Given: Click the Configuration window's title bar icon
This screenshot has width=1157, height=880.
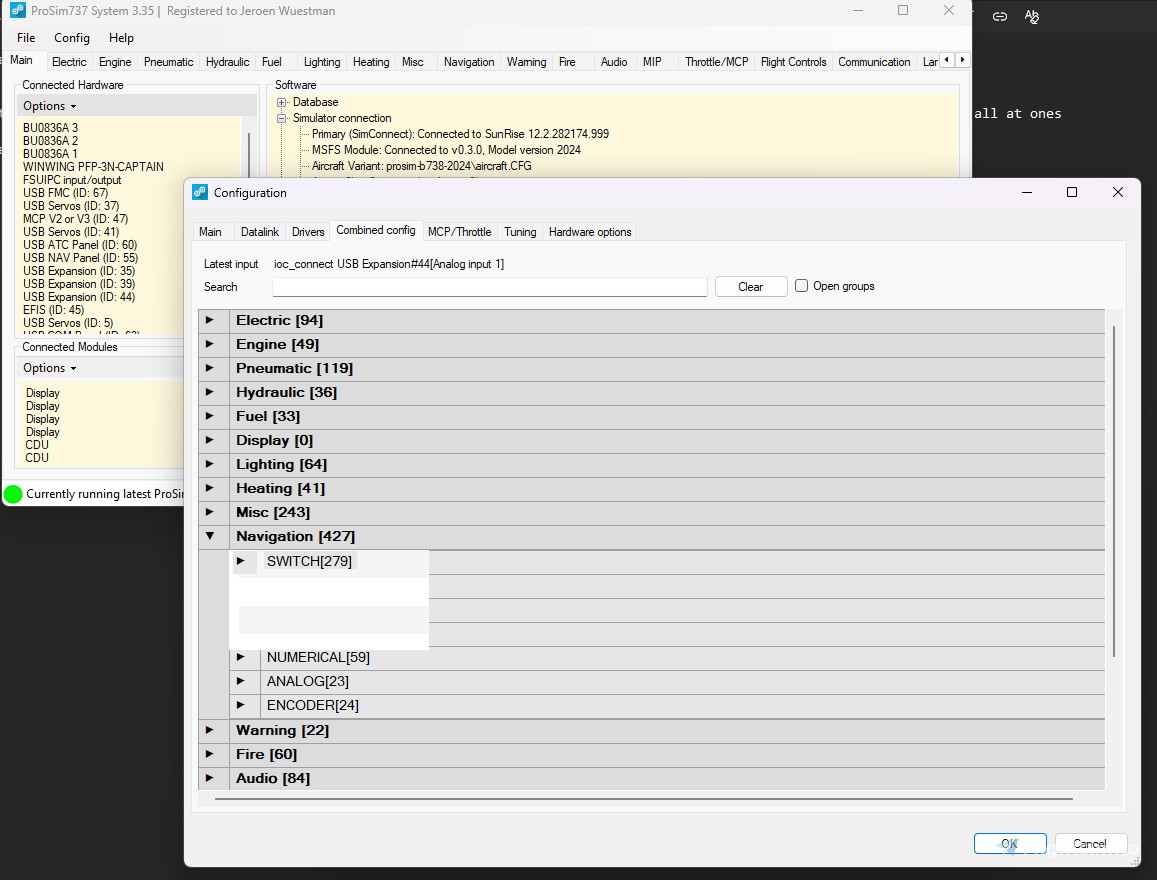Looking at the screenshot, I should pos(200,192).
